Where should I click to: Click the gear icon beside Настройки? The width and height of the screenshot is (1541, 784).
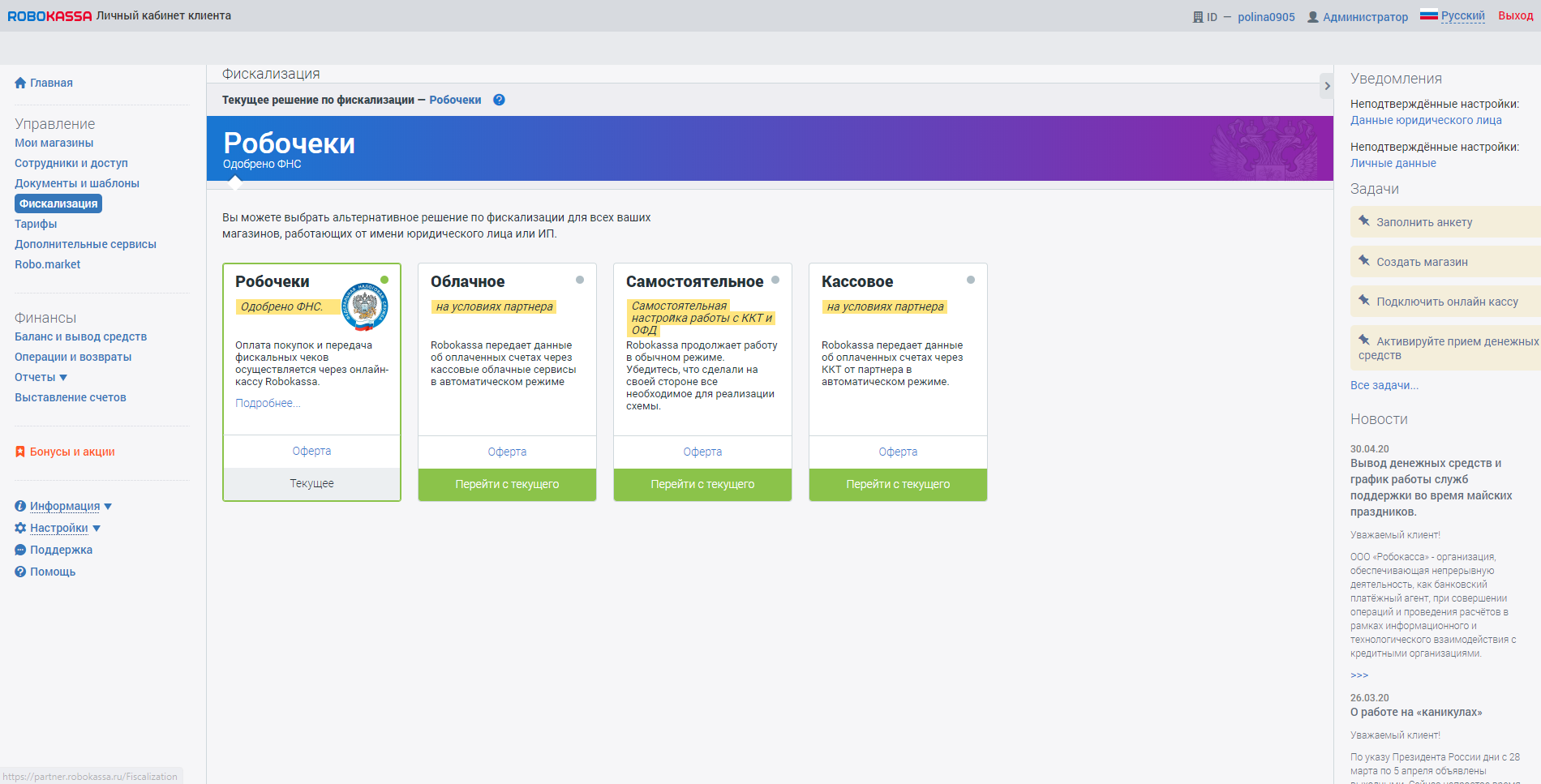click(x=20, y=528)
